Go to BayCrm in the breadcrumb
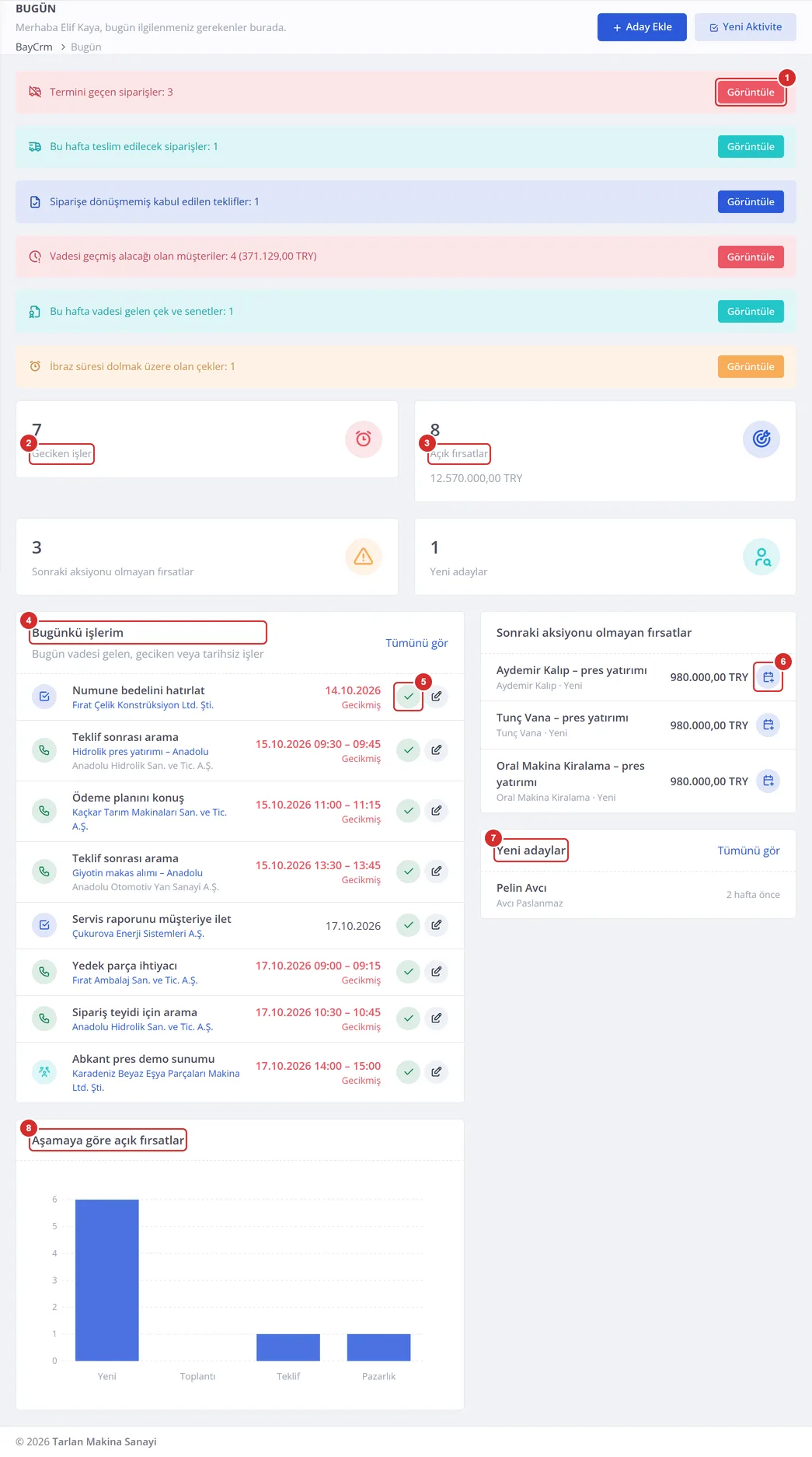 34,47
